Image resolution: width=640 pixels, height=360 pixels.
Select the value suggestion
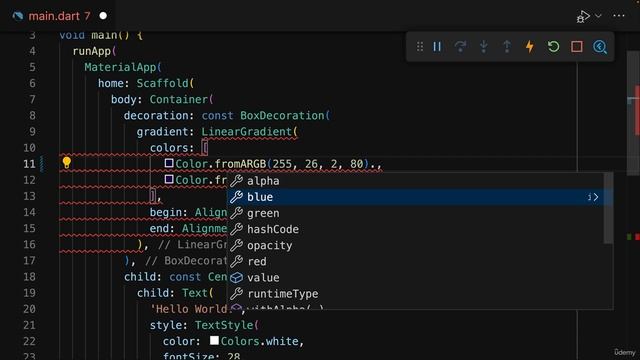416,278
